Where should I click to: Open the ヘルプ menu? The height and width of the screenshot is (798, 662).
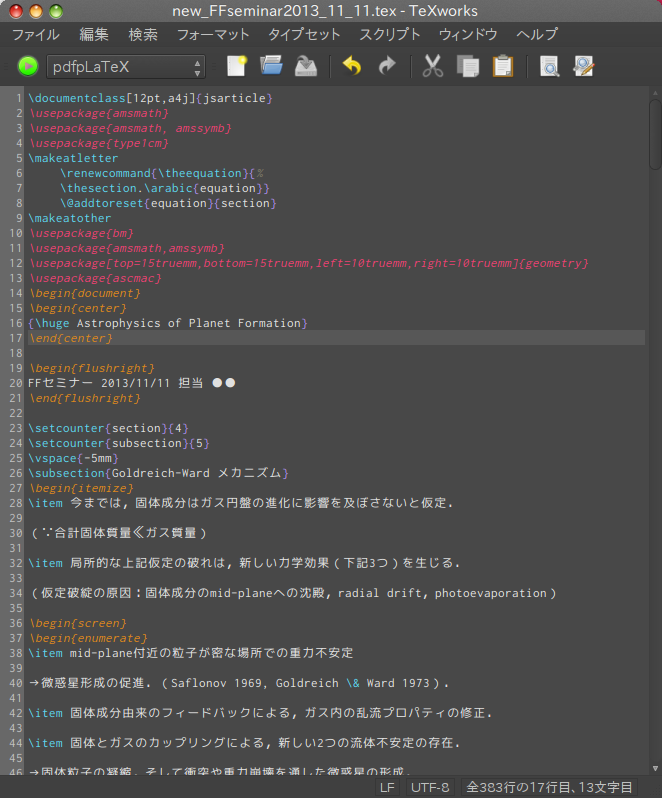(537, 35)
